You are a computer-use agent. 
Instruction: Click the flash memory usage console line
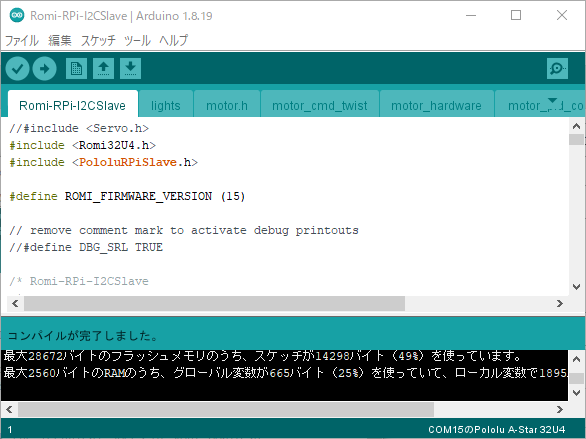(262, 356)
